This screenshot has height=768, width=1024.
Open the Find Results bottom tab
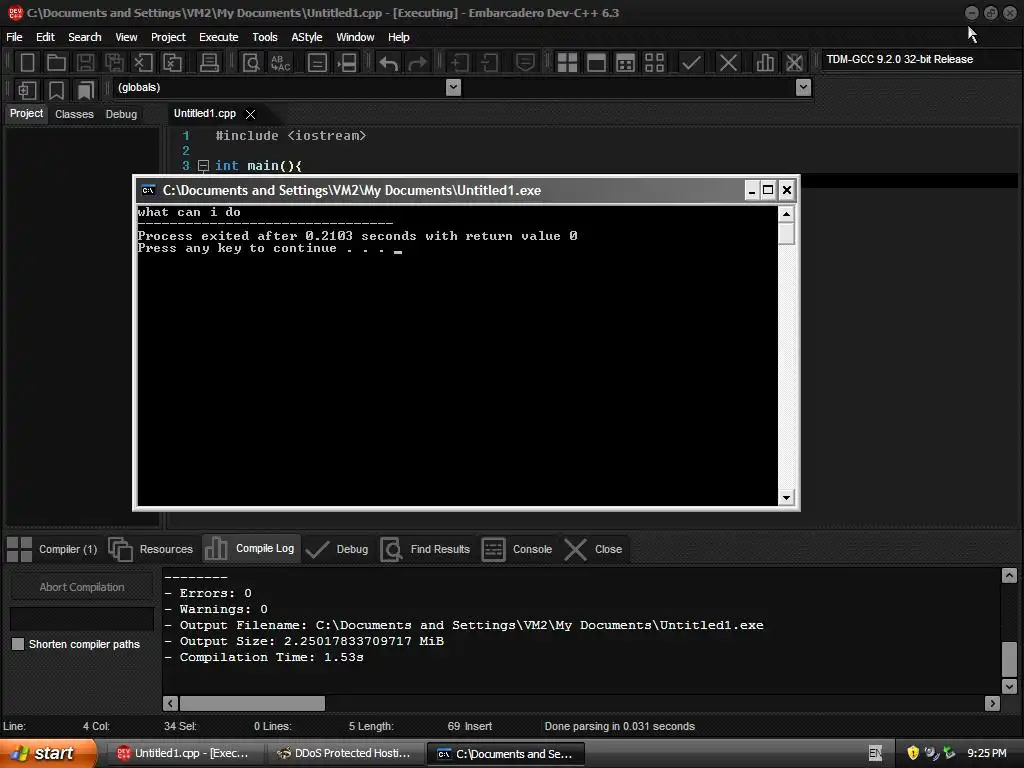click(425, 549)
